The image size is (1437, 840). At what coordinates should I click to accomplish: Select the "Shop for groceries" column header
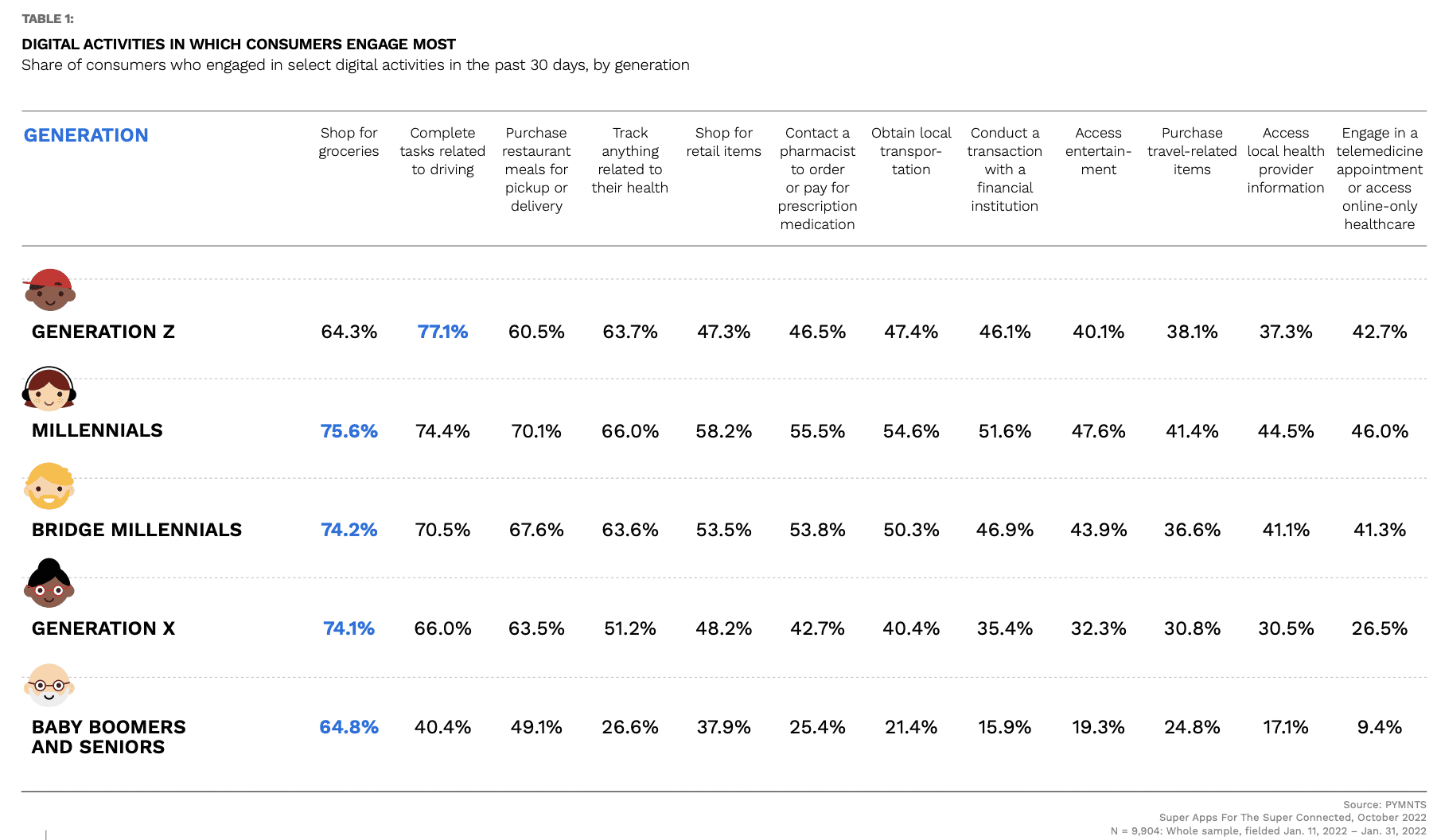click(x=349, y=142)
